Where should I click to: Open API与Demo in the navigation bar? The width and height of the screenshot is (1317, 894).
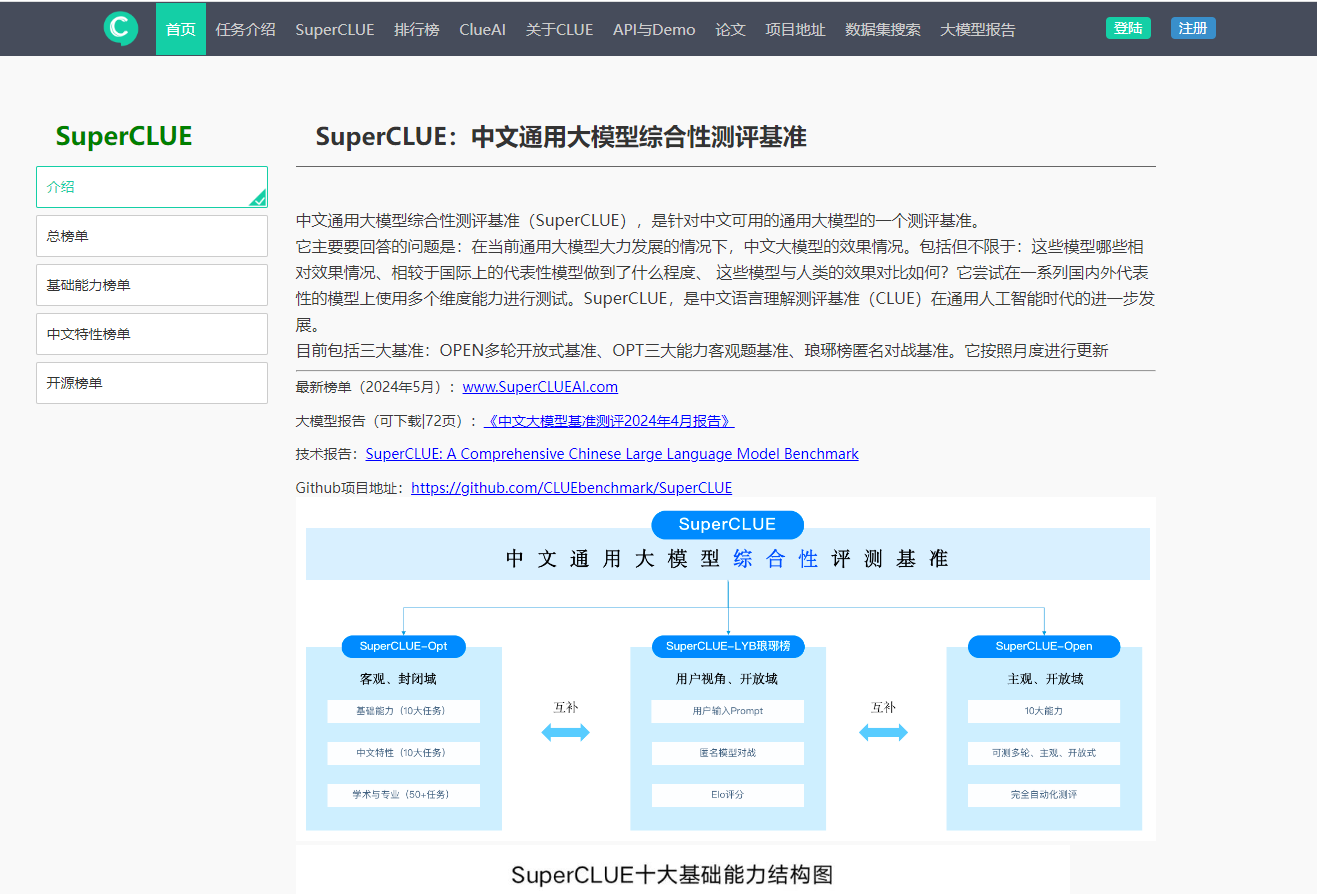tap(654, 29)
